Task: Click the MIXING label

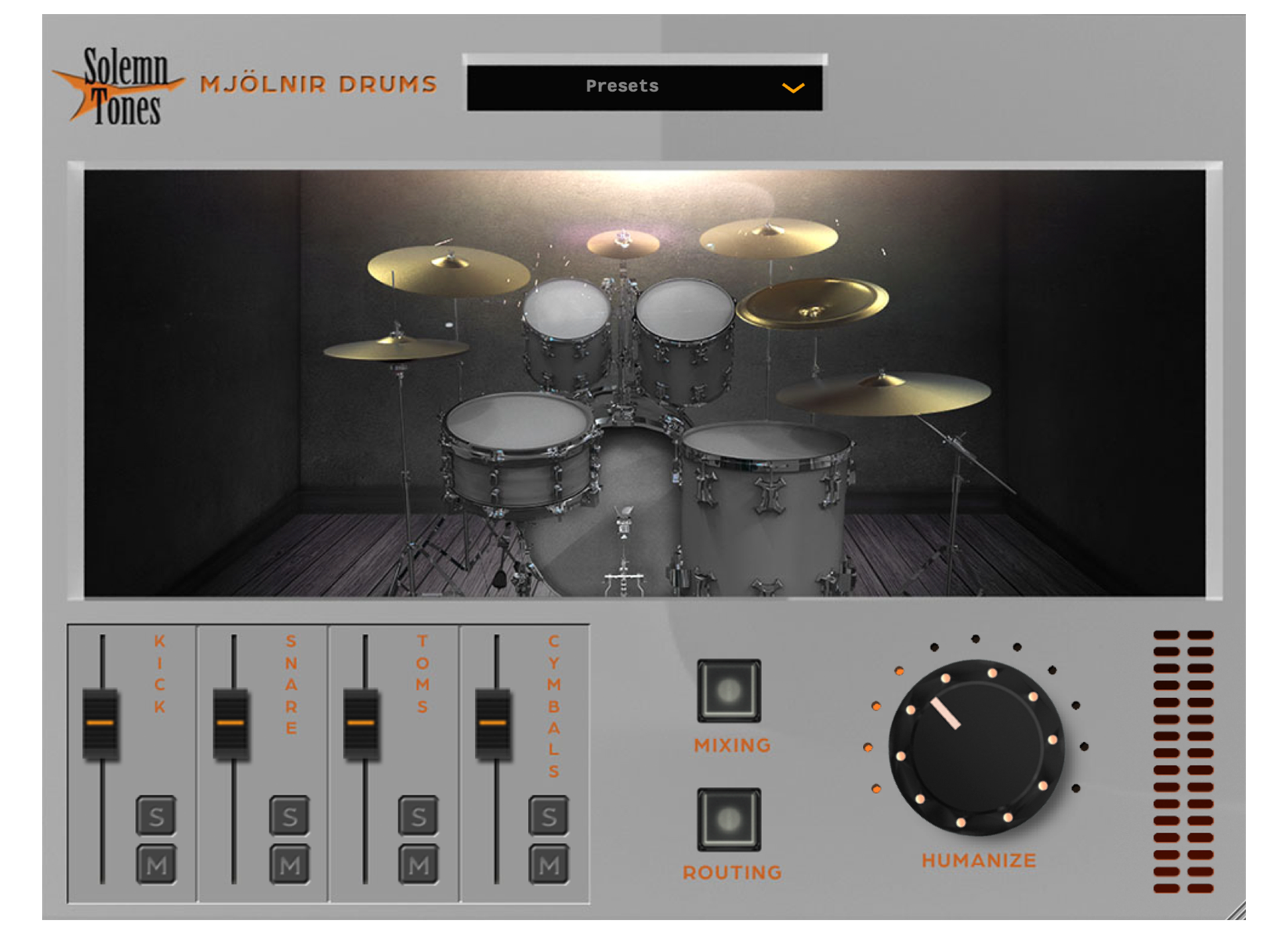Action: point(733,745)
